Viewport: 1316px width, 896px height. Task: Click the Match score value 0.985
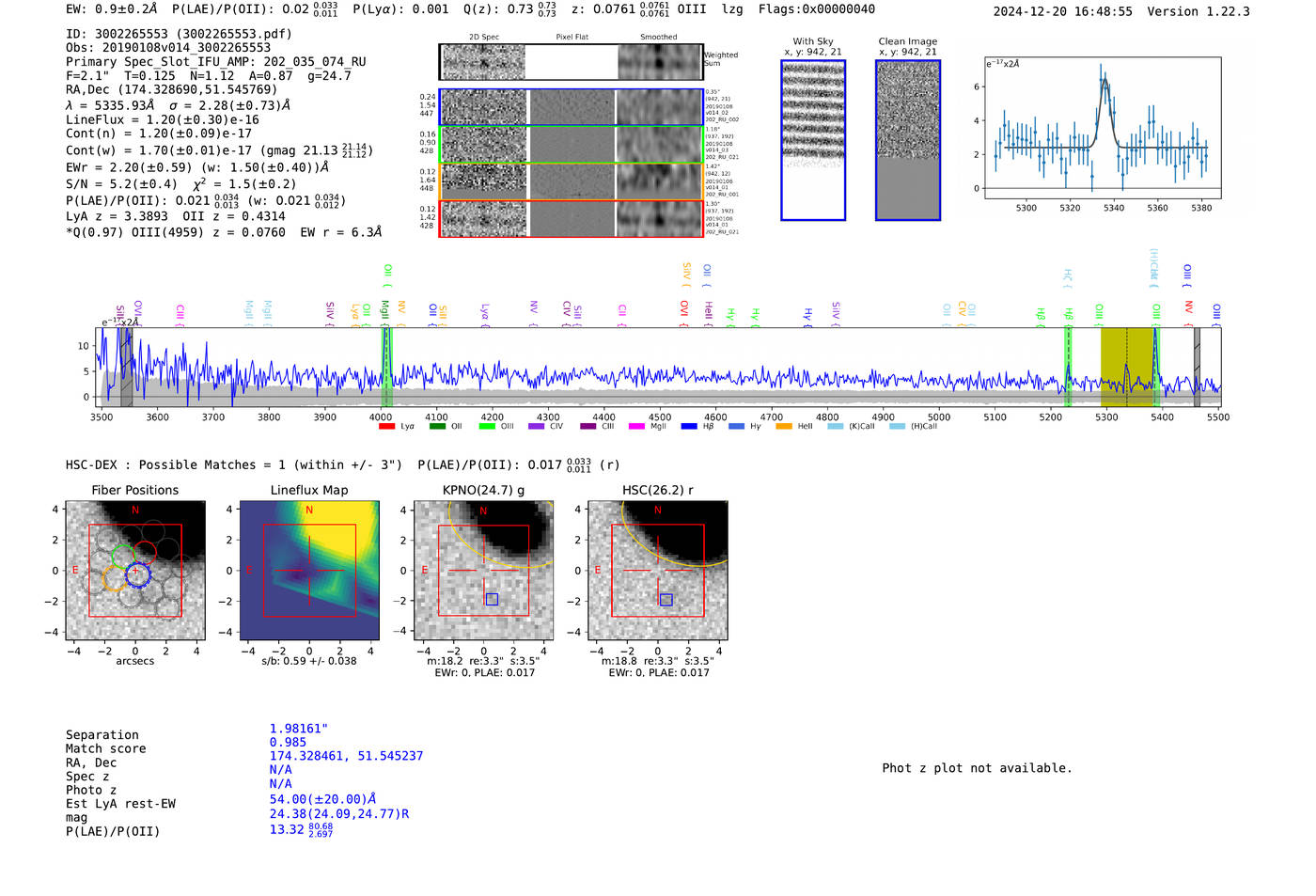(288, 743)
